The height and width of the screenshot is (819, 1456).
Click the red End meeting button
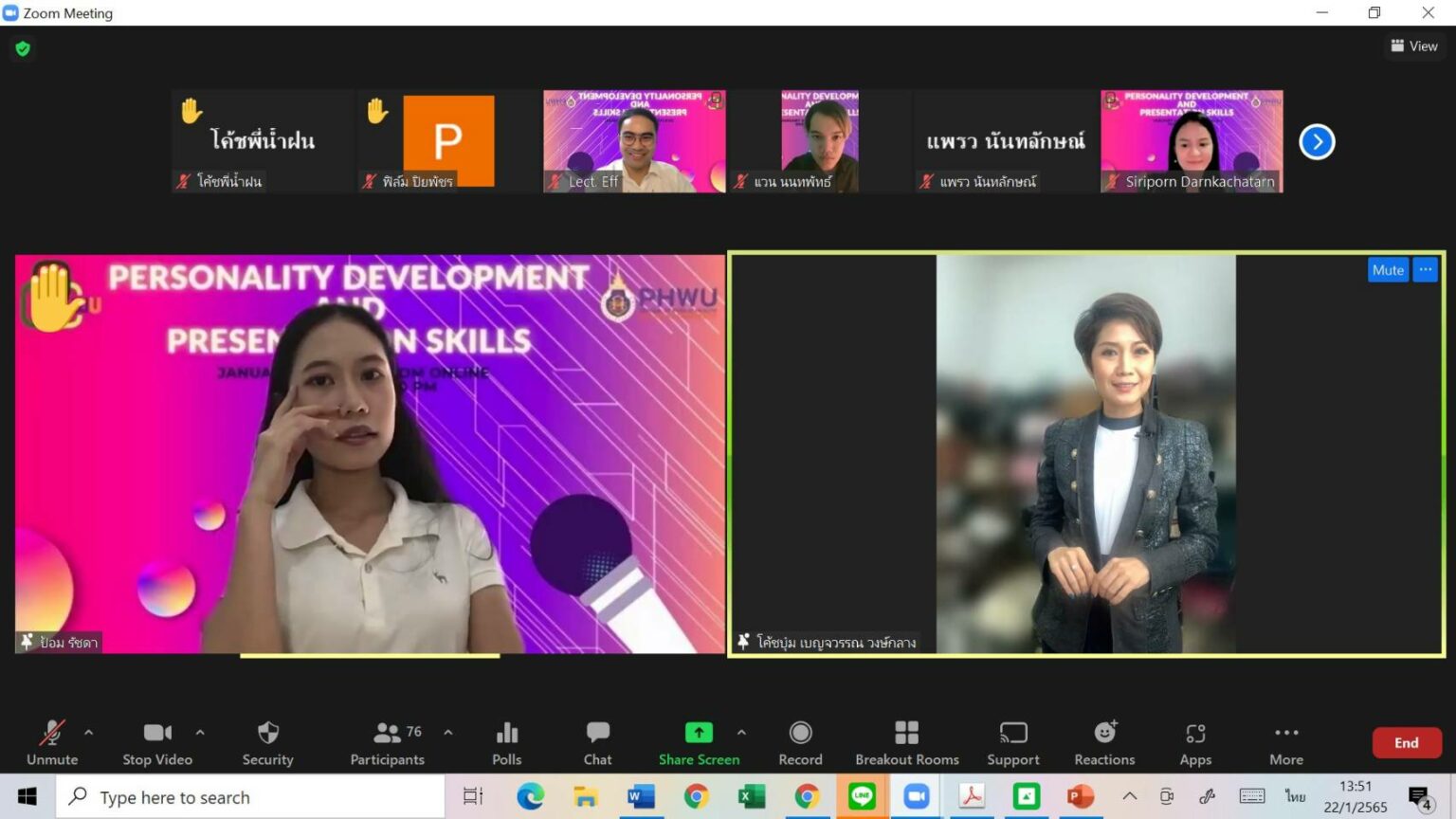click(x=1406, y=742)
